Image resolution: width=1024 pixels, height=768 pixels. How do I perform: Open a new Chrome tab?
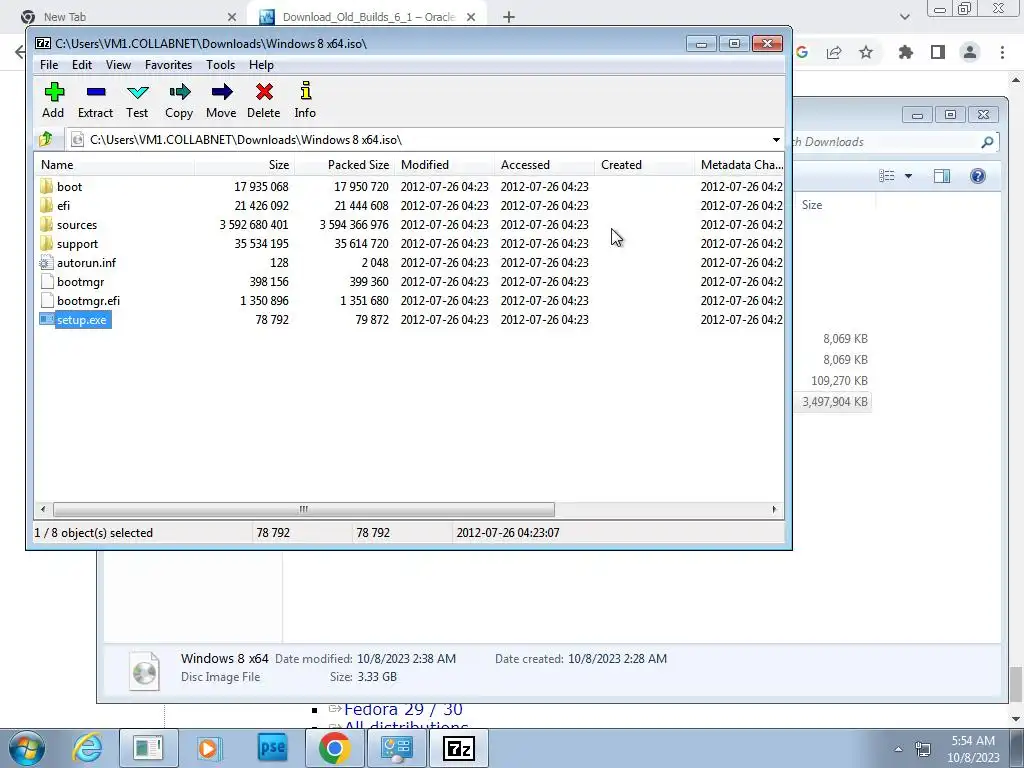coord(509,17)
